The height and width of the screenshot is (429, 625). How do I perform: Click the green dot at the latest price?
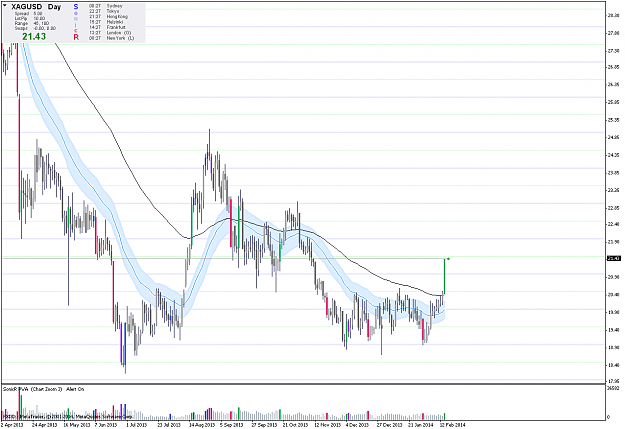click(448, 259)
